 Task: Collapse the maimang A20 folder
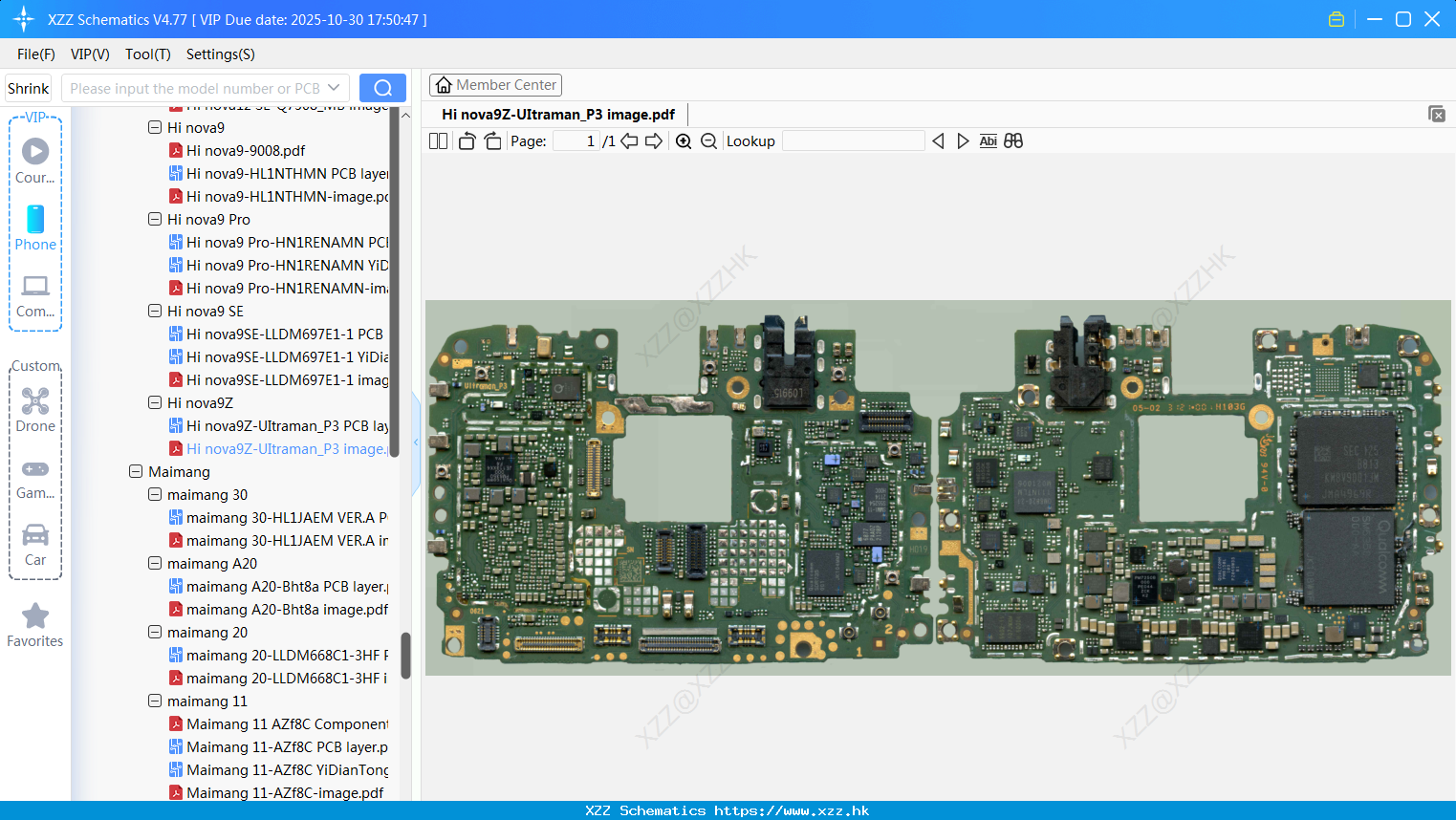155,563
